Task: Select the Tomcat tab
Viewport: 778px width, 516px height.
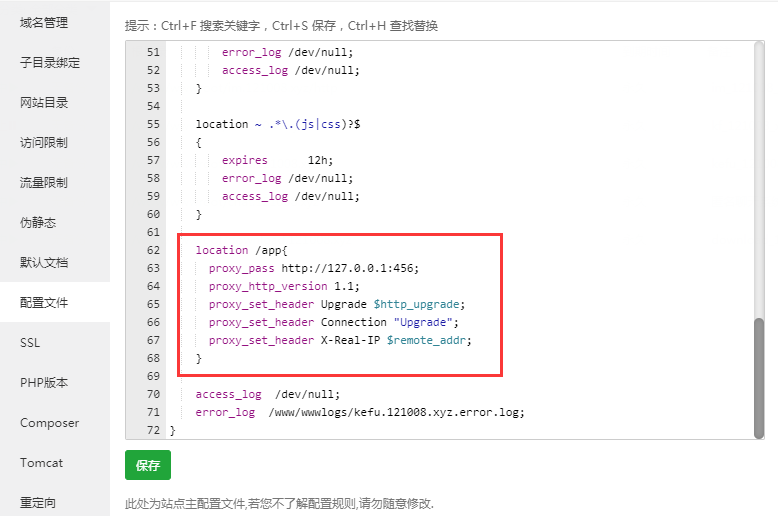Action: 41,463
